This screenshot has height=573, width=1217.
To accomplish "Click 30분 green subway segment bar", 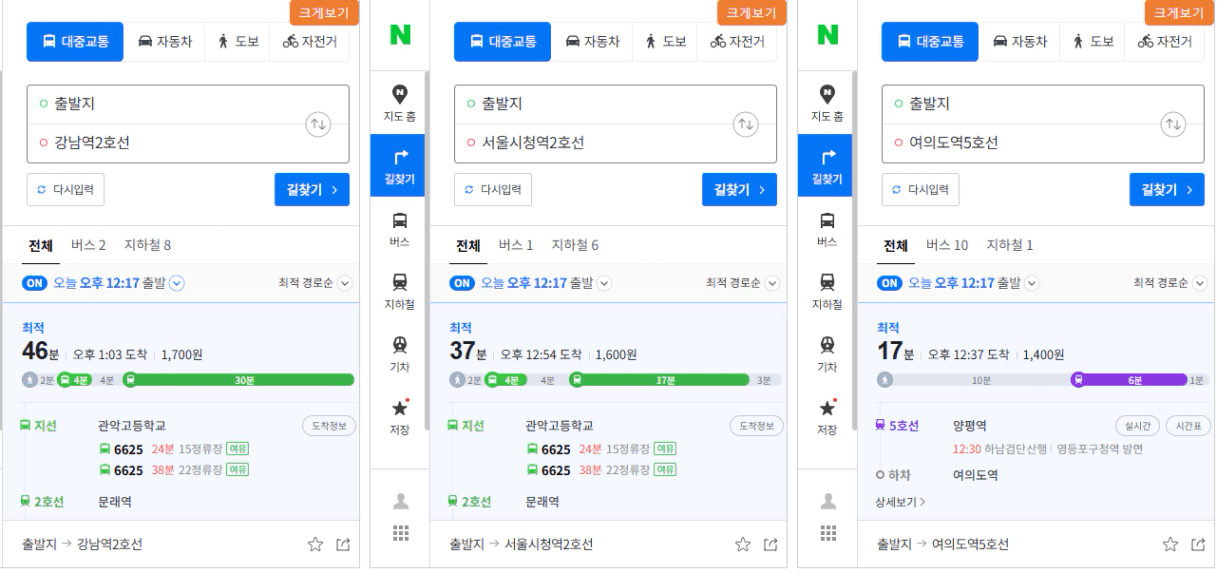I will [x=238, y=380].
